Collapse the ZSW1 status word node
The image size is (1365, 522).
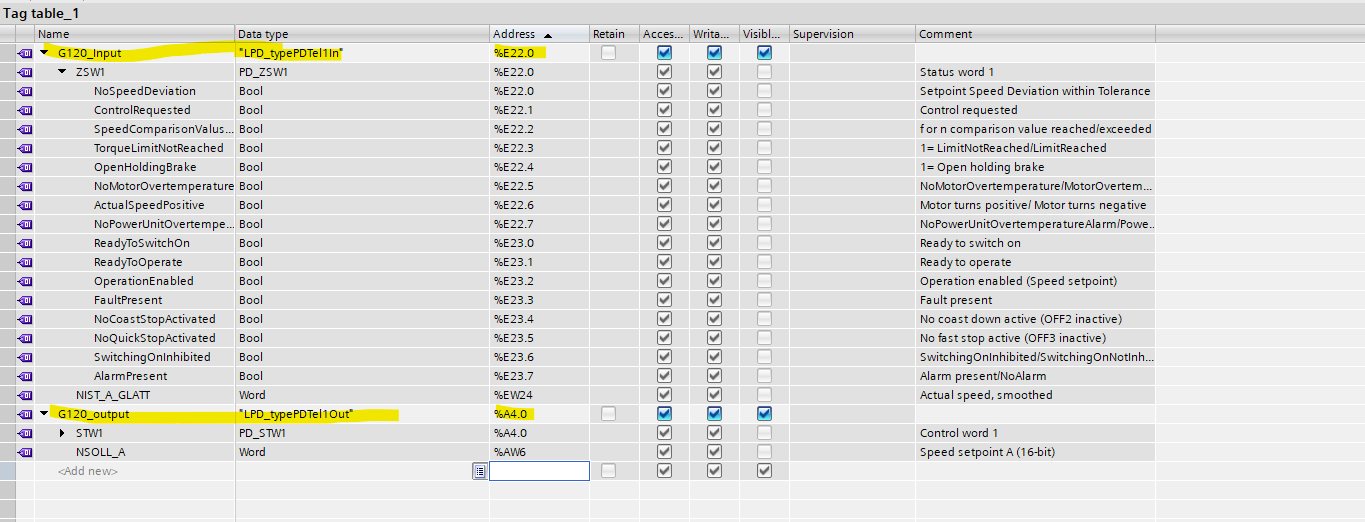click(62, 72)
